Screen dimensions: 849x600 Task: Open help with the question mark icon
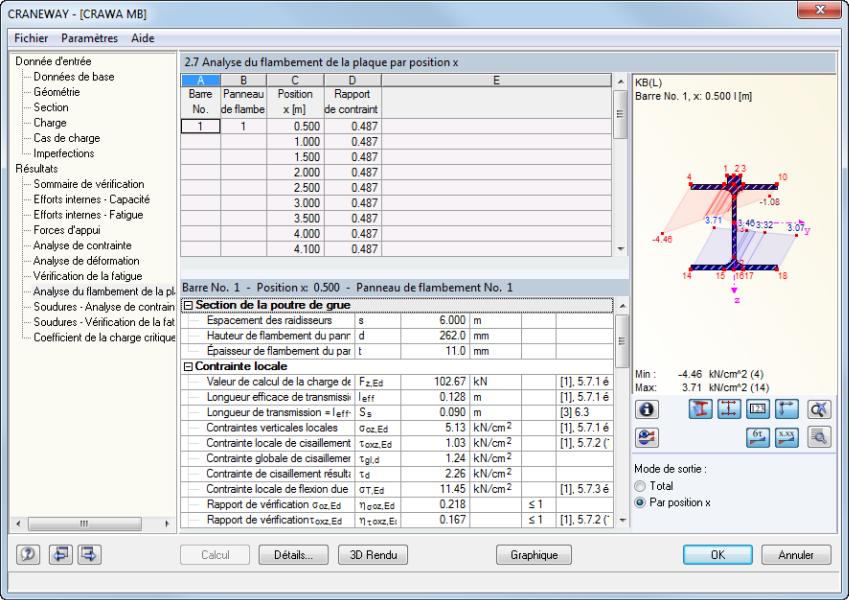(x=28, y=555)
